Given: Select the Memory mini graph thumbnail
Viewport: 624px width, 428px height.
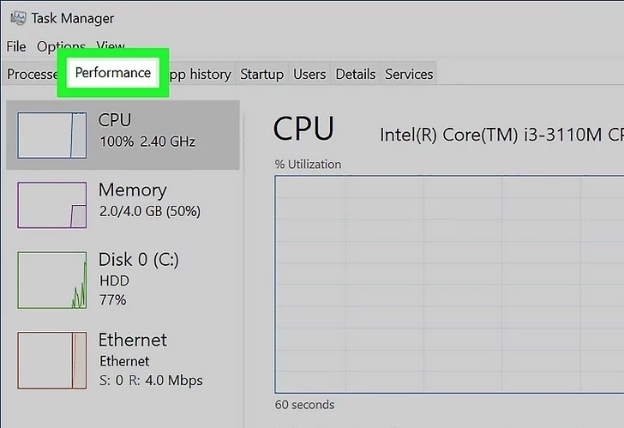Looking at the screenshot, I should [53, 206].
